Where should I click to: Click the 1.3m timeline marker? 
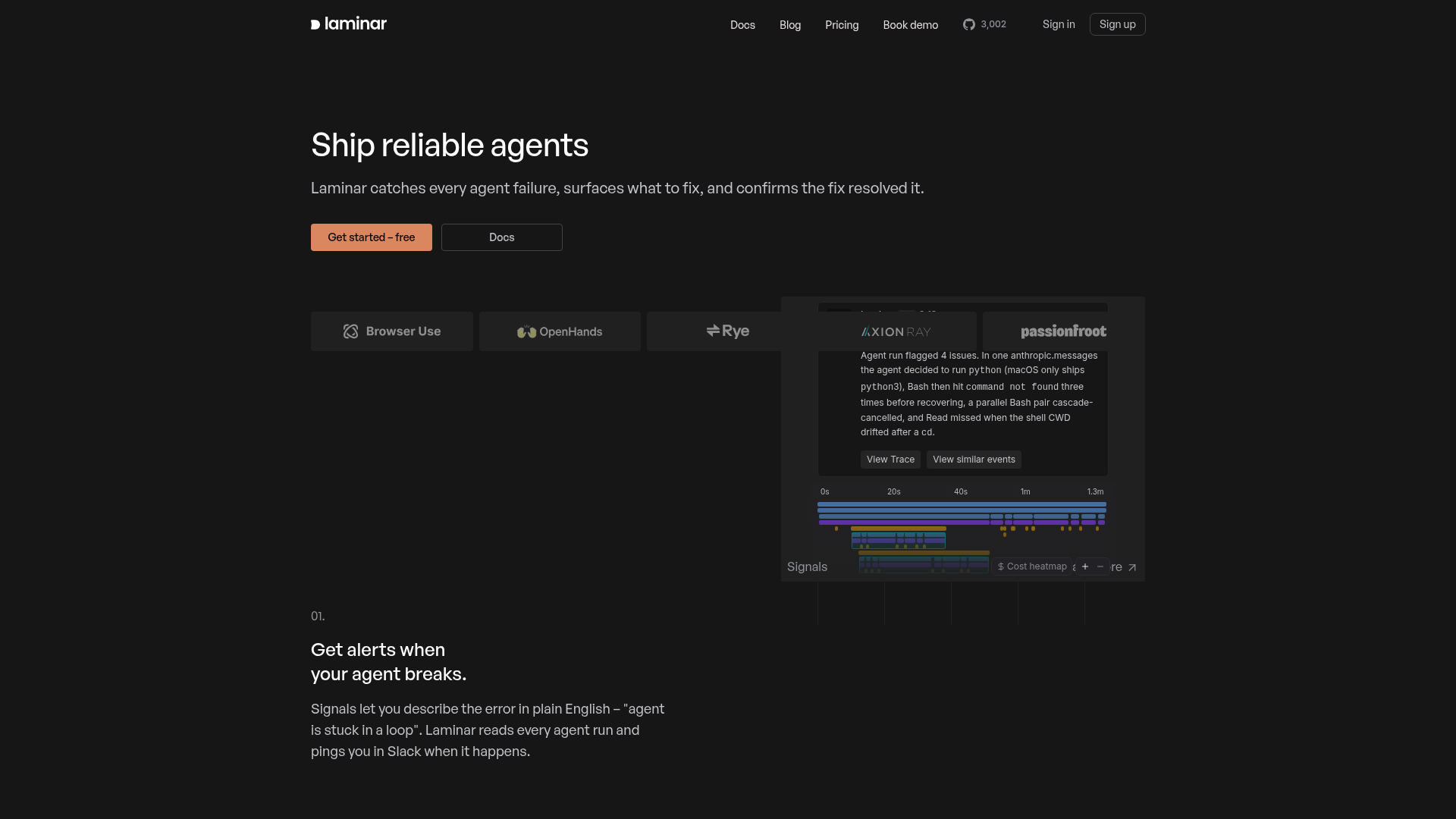(1095, 491)
